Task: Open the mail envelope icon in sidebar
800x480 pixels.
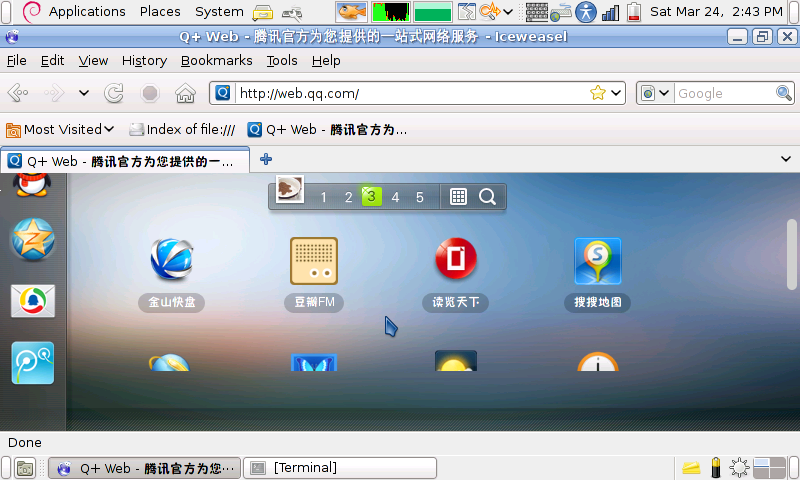Action: point(33,301)
